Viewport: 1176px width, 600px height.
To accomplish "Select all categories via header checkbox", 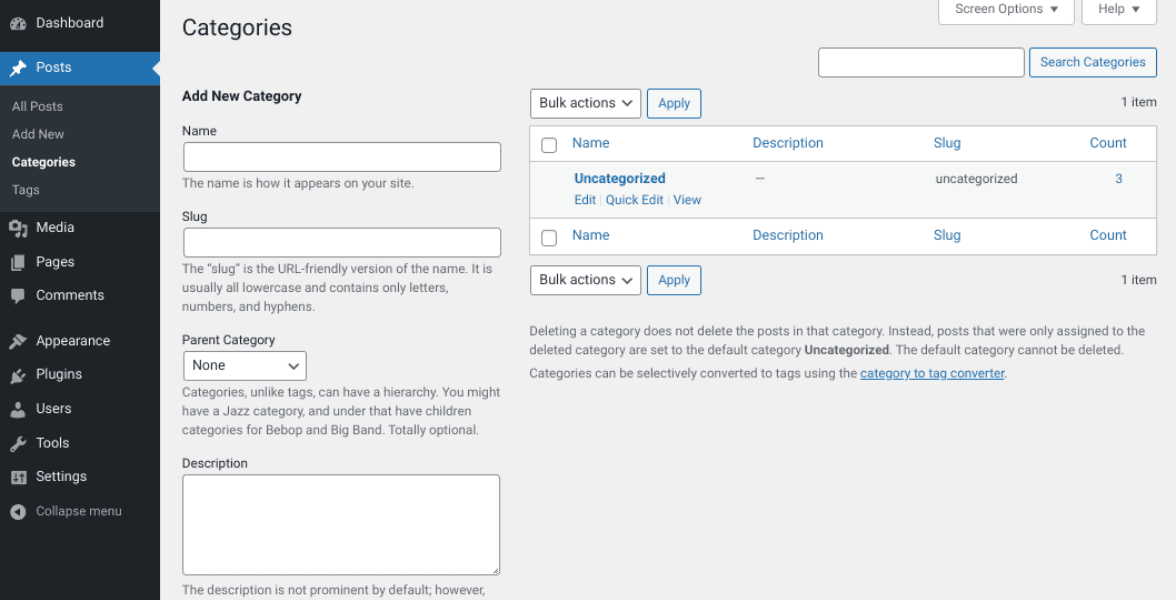I will 548,143.
